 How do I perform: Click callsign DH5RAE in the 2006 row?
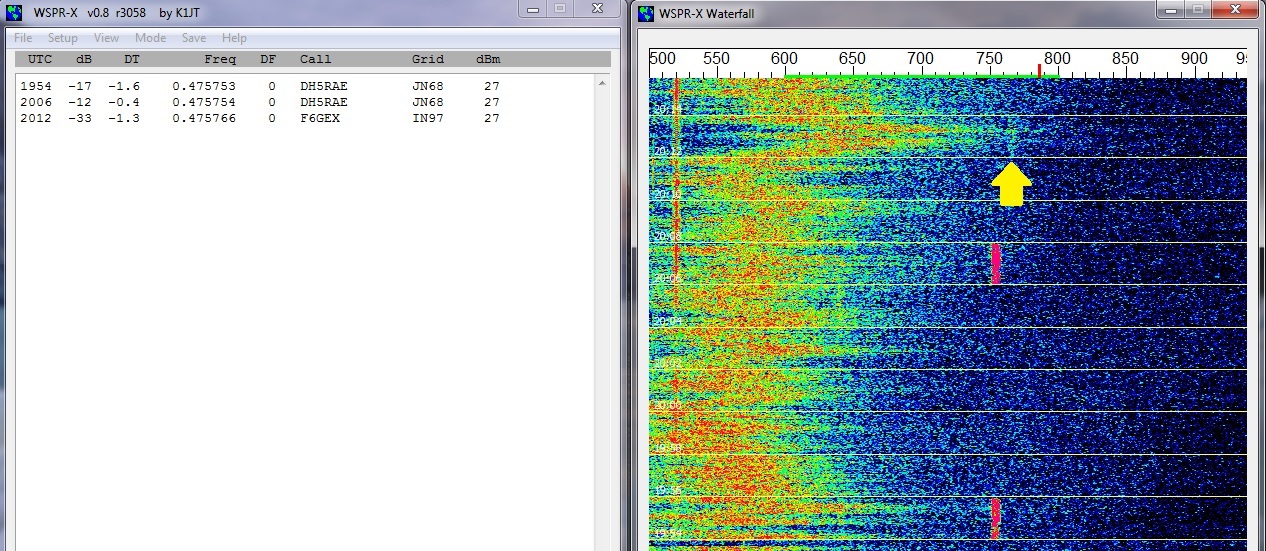coord(324,102)
